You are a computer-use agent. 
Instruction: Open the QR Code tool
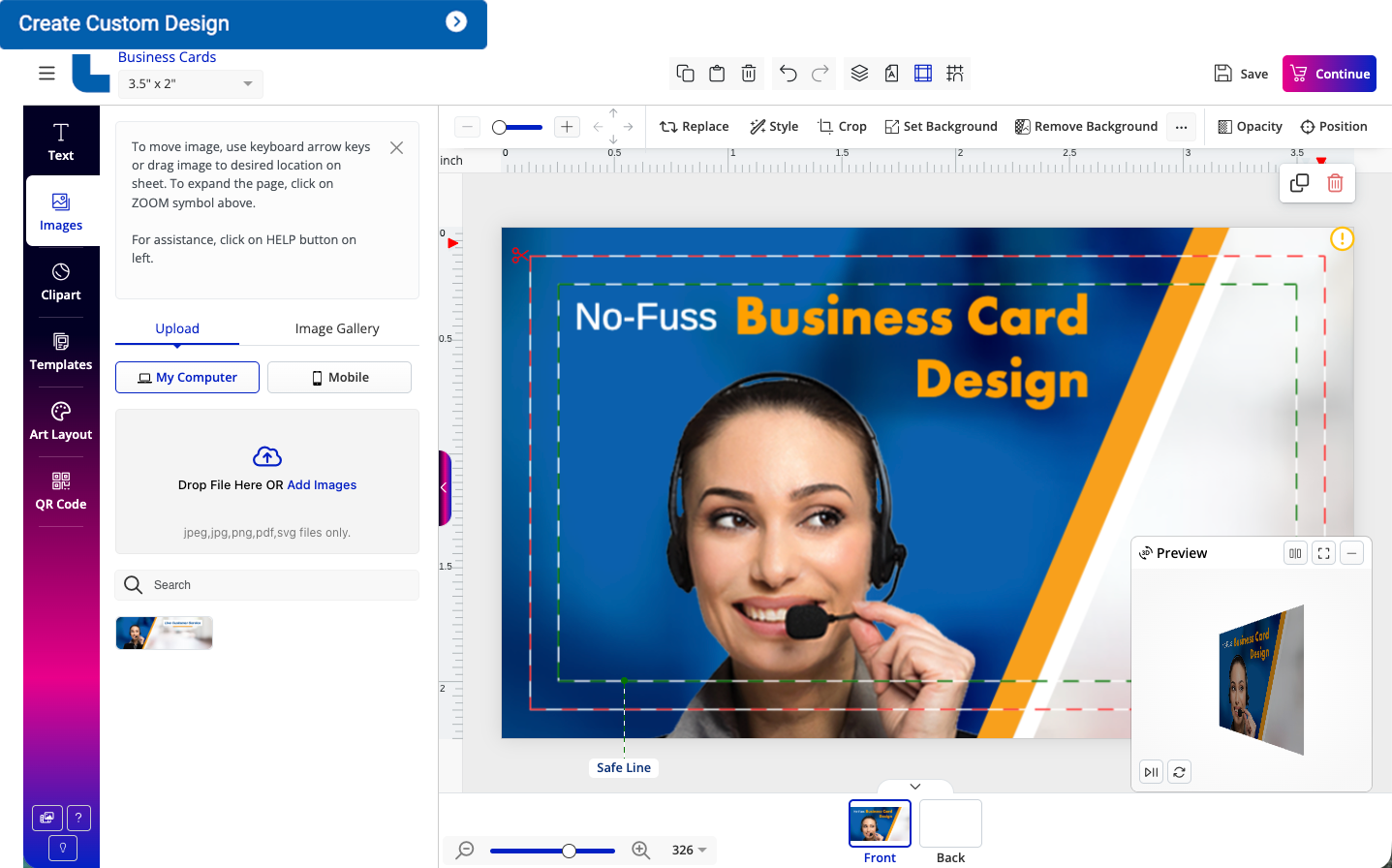pyautogui.click(x=61, y=490)
